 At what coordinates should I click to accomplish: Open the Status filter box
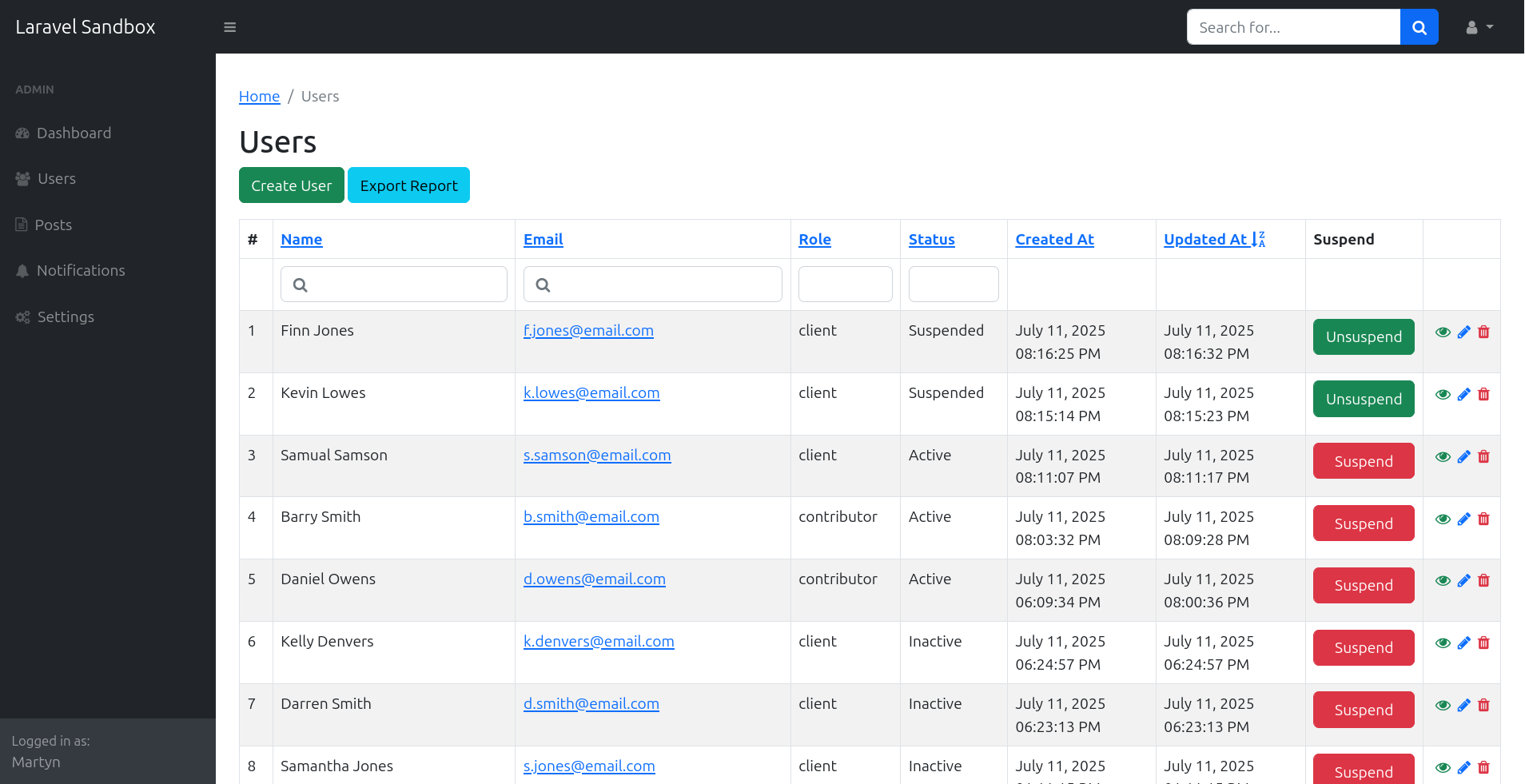[x=953, y=285]
